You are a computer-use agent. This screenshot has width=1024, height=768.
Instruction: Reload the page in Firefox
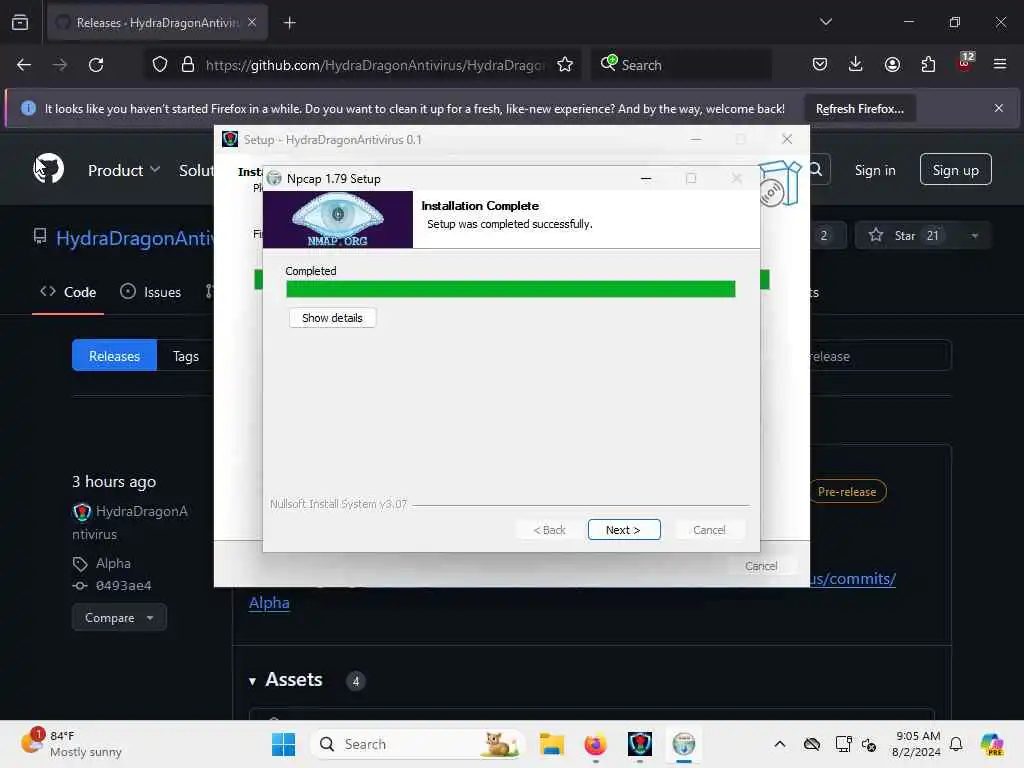(x=96, y=65)
